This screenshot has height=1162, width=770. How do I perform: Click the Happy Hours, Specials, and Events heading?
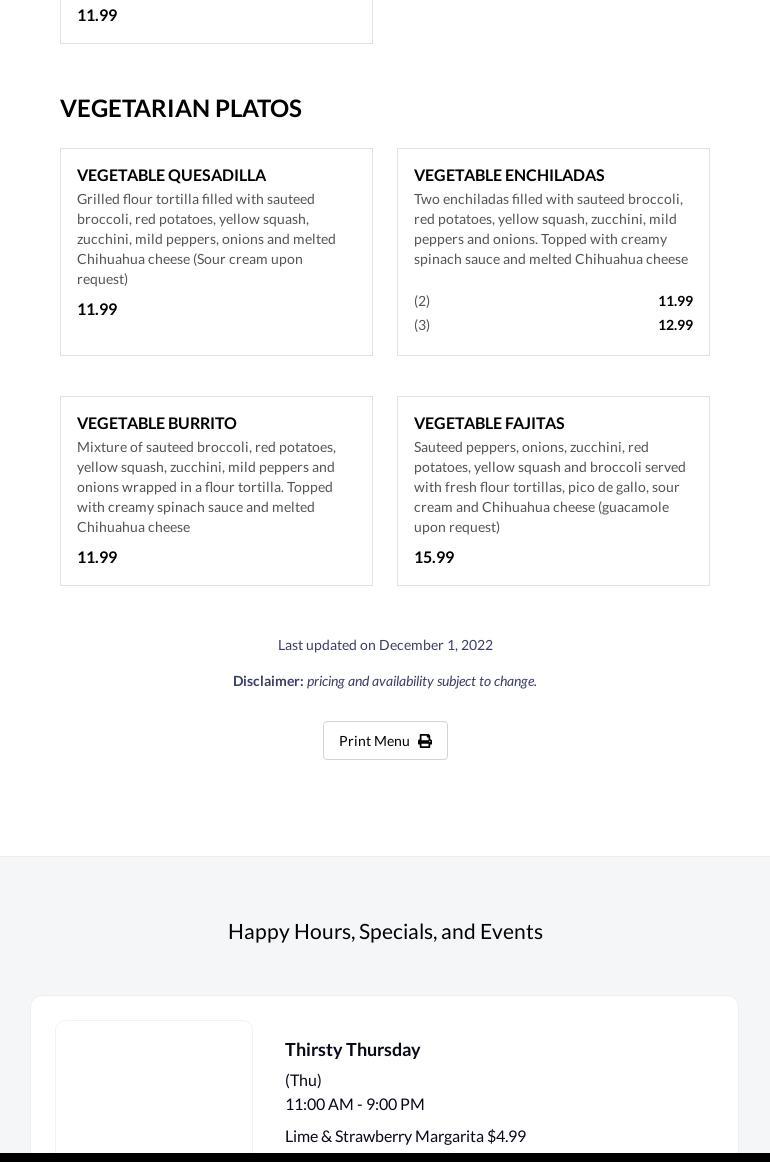tap(385, 931)
